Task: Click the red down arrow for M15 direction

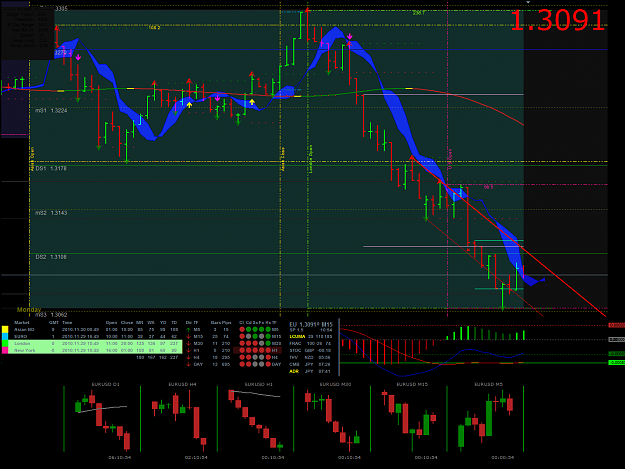Action: pyautogui.click(x=188, y=336)
